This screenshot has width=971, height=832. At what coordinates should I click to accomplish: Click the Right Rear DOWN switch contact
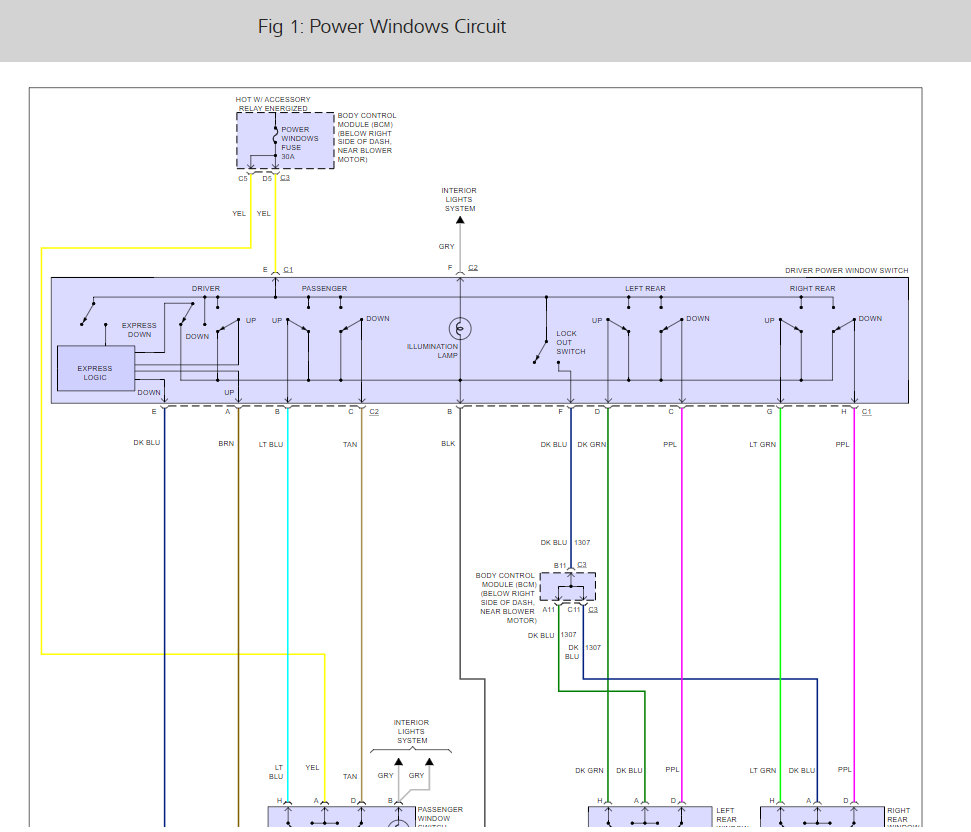click(843, 326)
